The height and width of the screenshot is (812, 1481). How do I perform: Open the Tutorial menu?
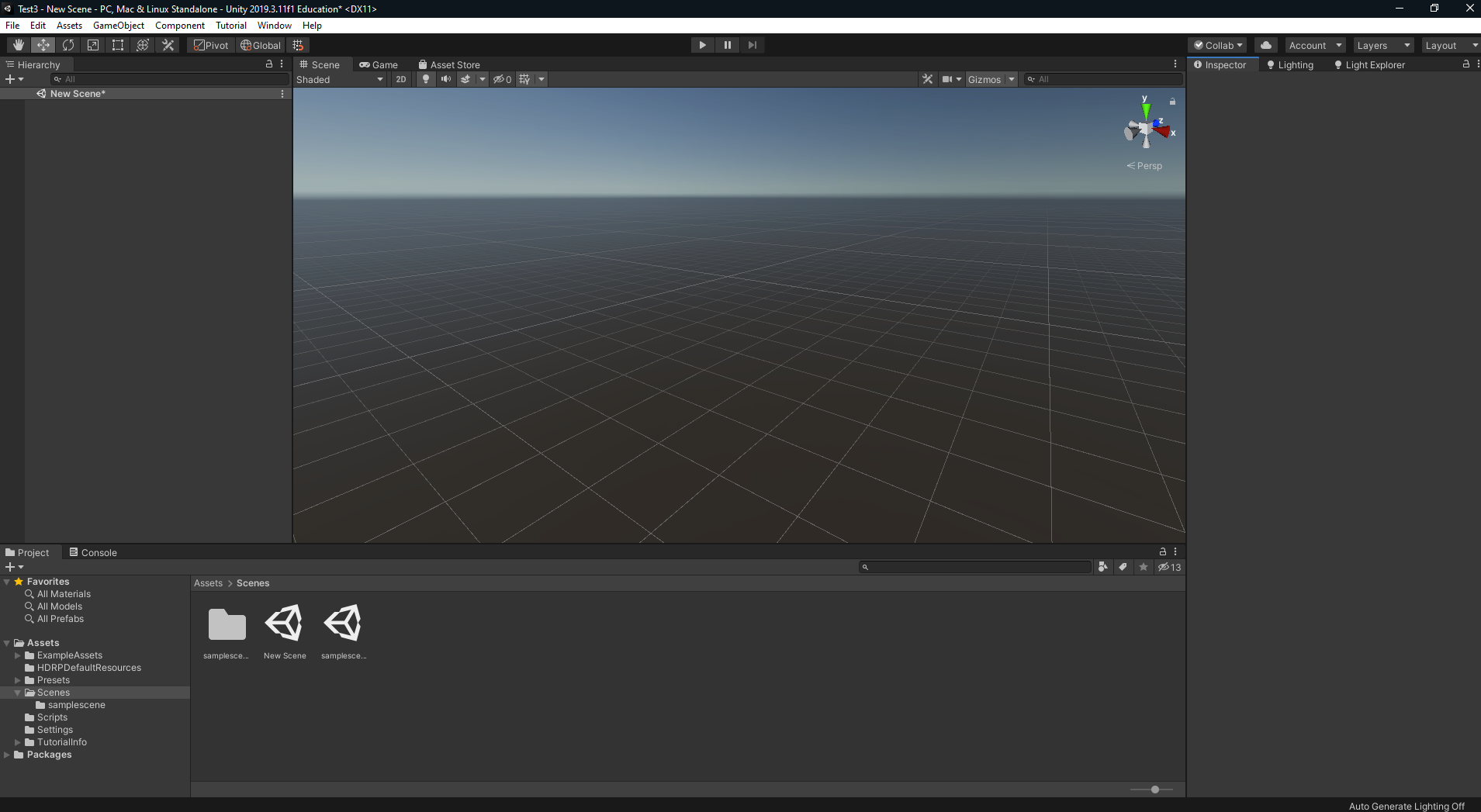pos(231,26)
